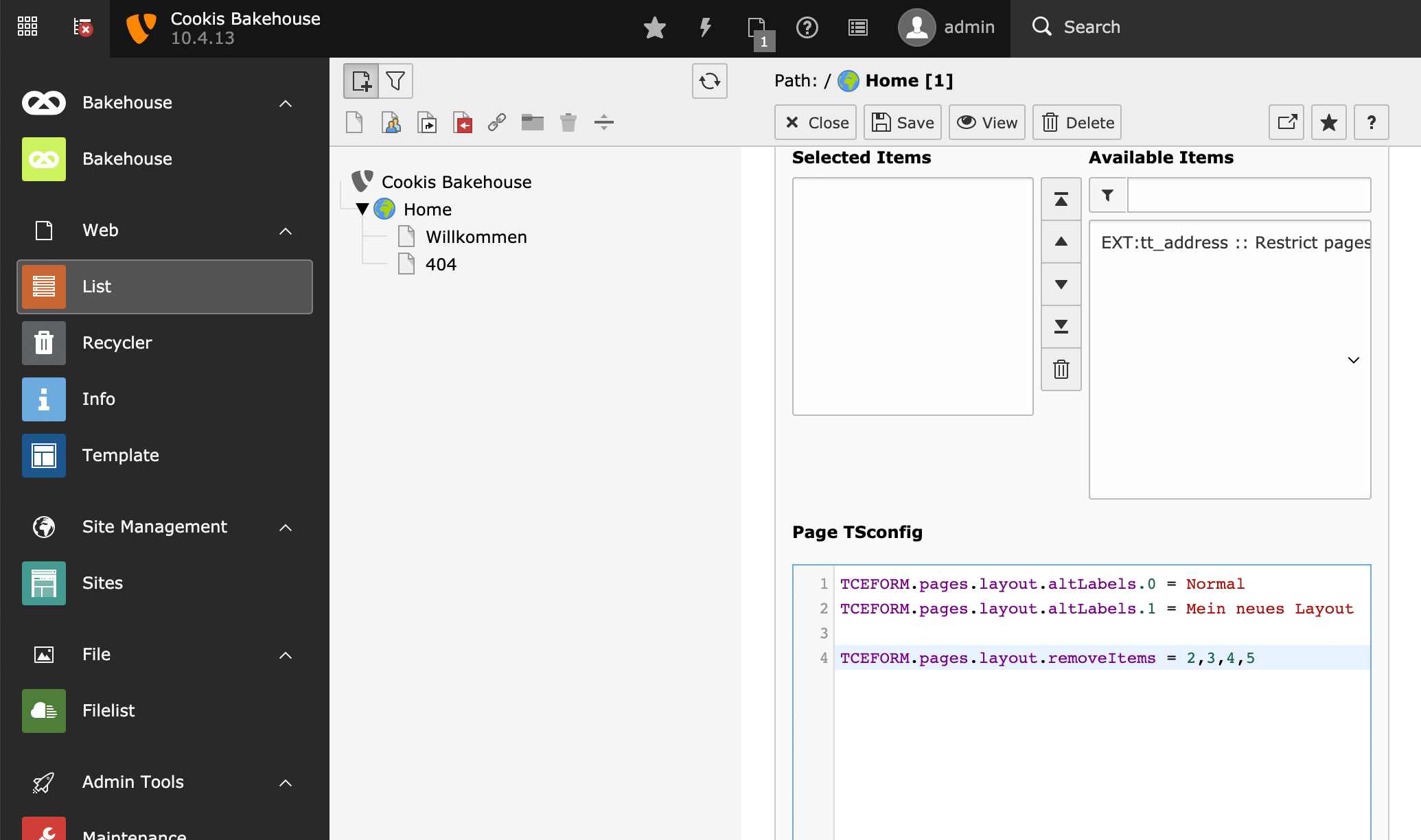Click the refresh page tree icon
Image resolution: width=1421 pixels, height=840 pixels.
tap(709, 81)
